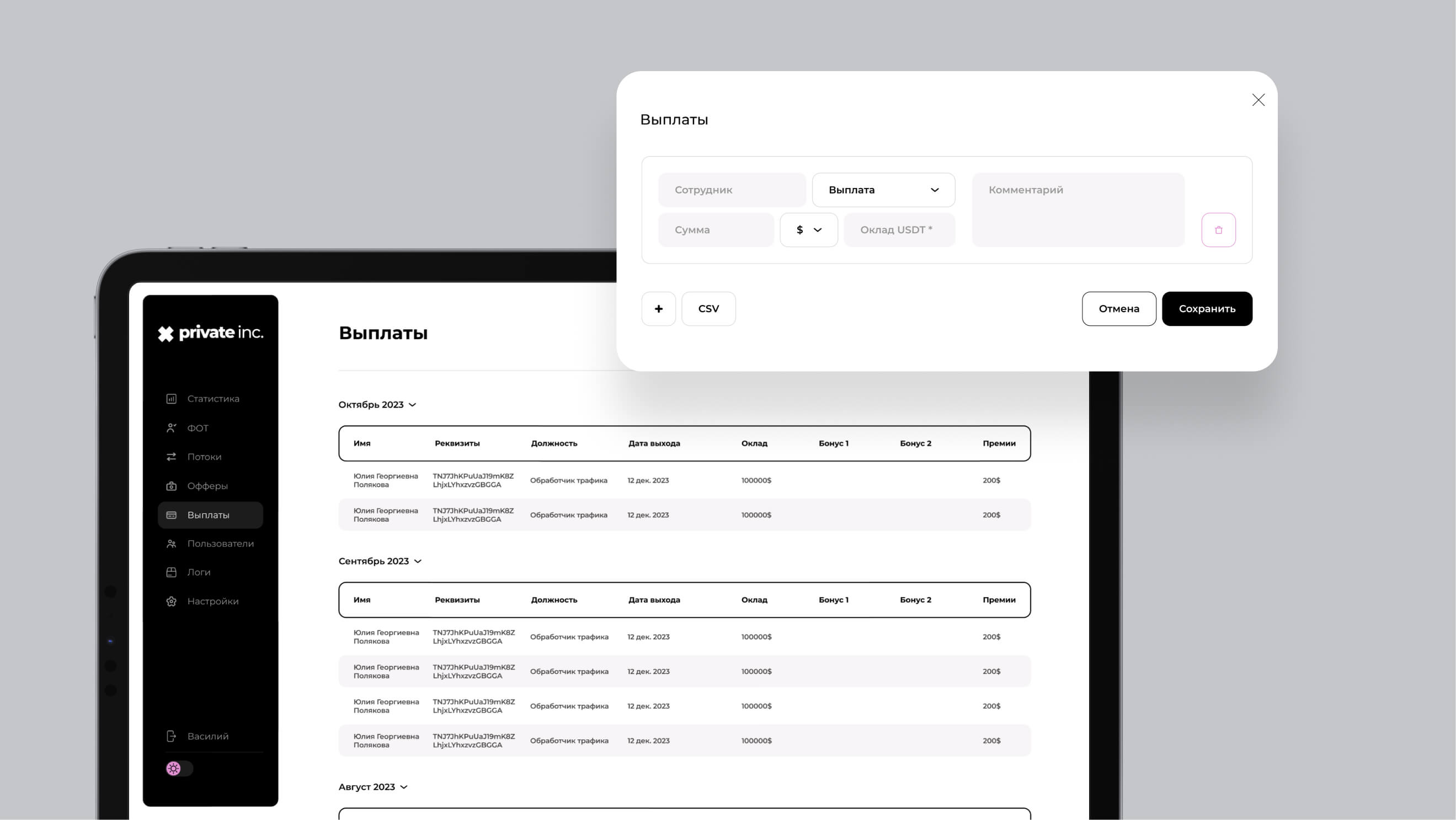Select Выплаты menu item in sidebar
This screenshot has width=1456, height=820.
210,515
